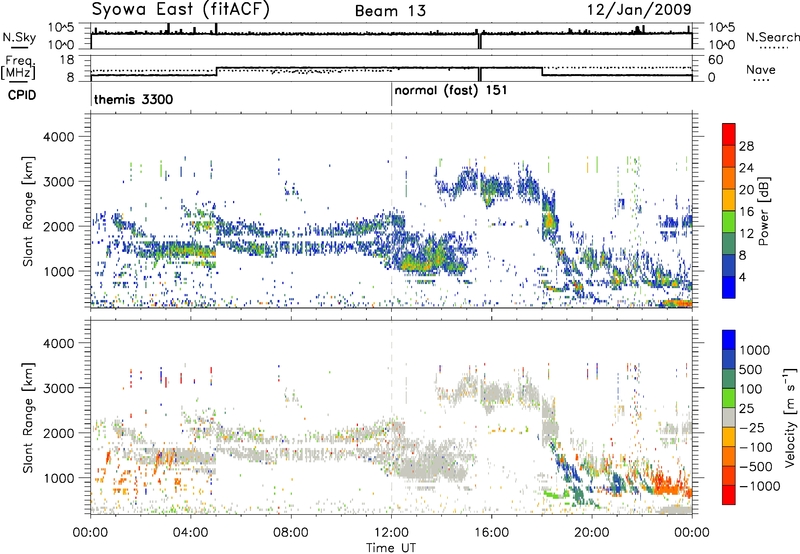Click the 'Nave' legend label
The height and width of the screenshot is (554, 800).
click(761, 69)
